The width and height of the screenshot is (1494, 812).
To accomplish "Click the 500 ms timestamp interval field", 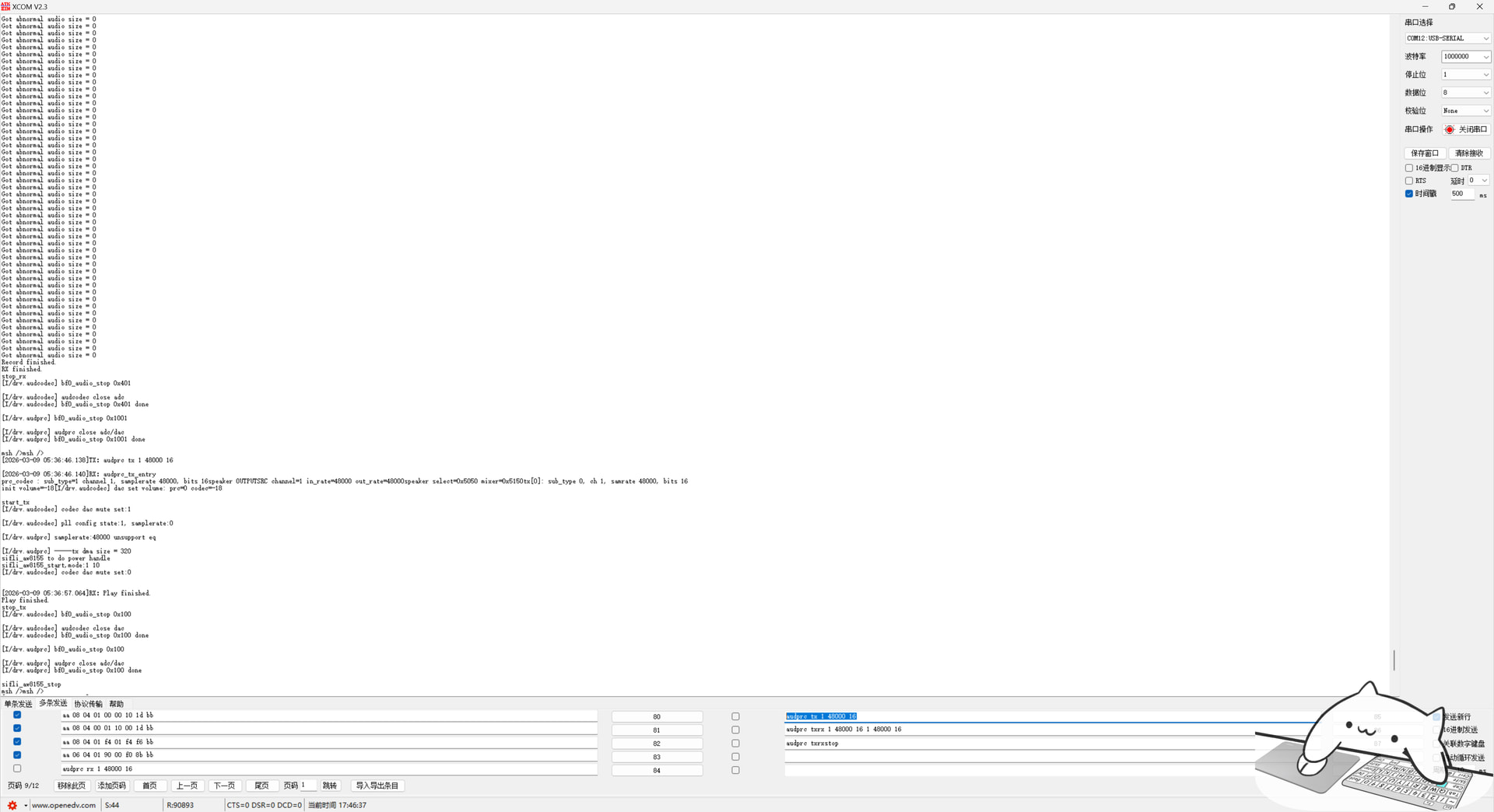I will [1461, 194].
